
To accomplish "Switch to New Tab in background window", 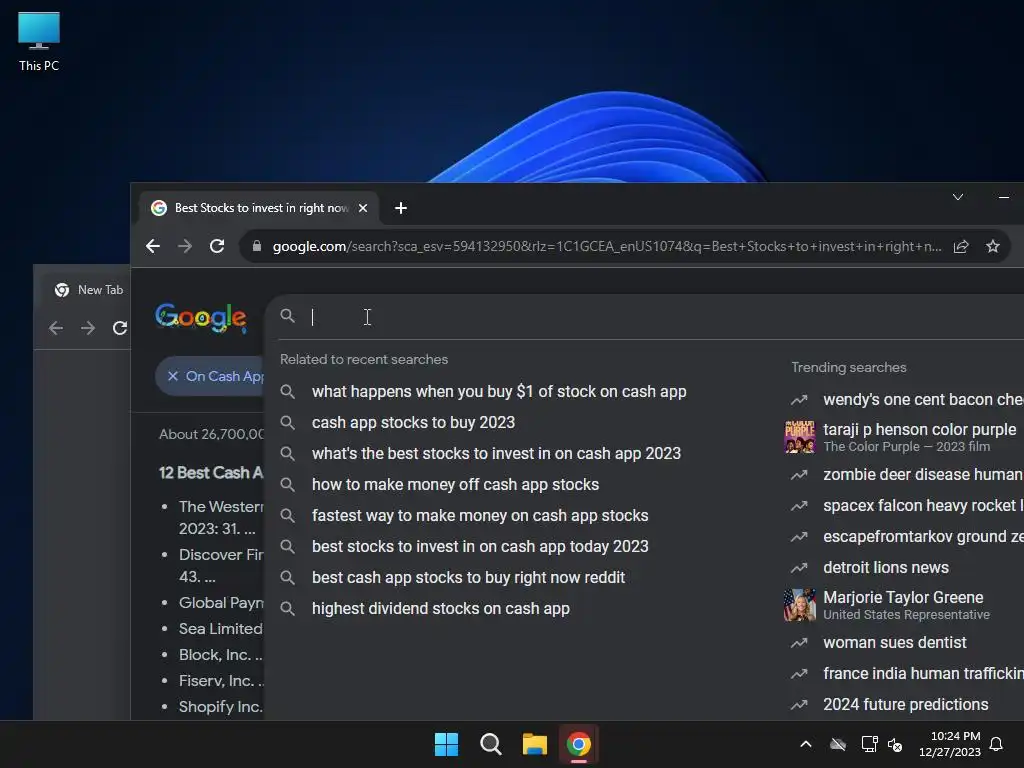I will tap(88, 290).
